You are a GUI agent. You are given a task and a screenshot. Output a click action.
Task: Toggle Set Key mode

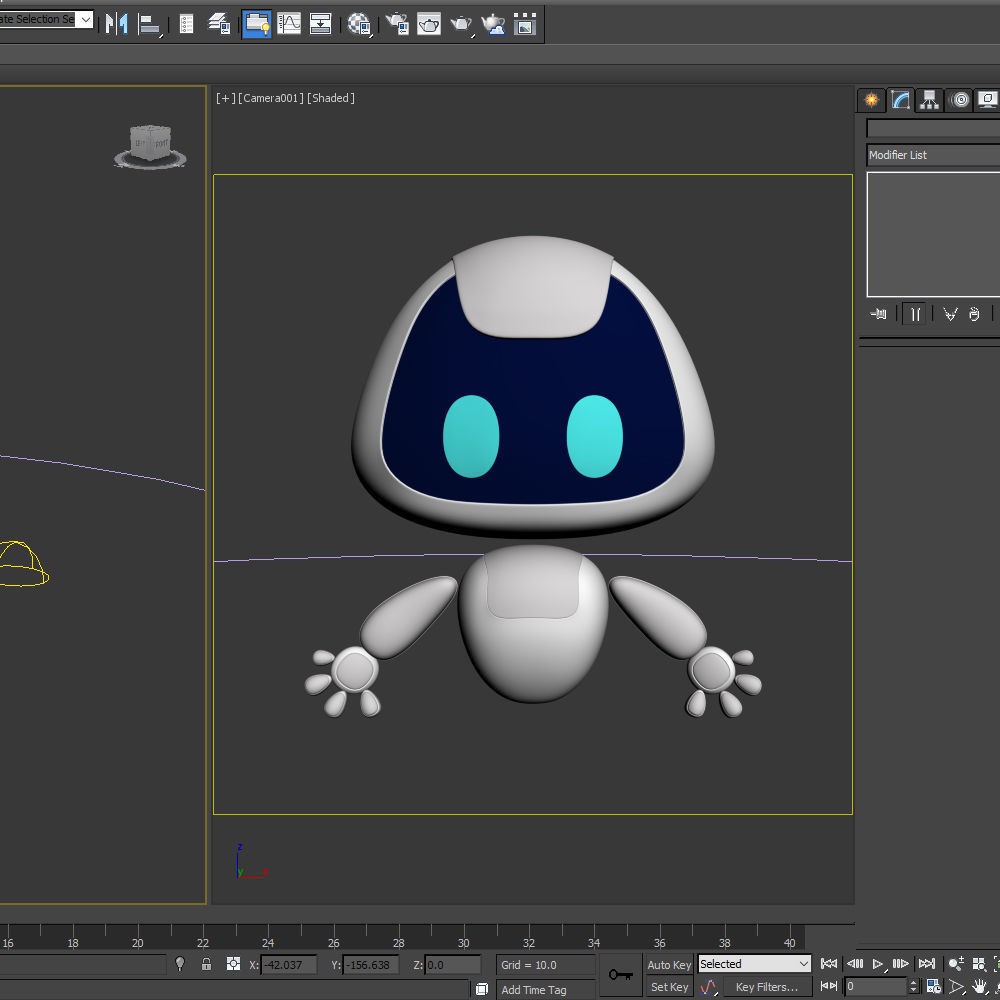669,987
